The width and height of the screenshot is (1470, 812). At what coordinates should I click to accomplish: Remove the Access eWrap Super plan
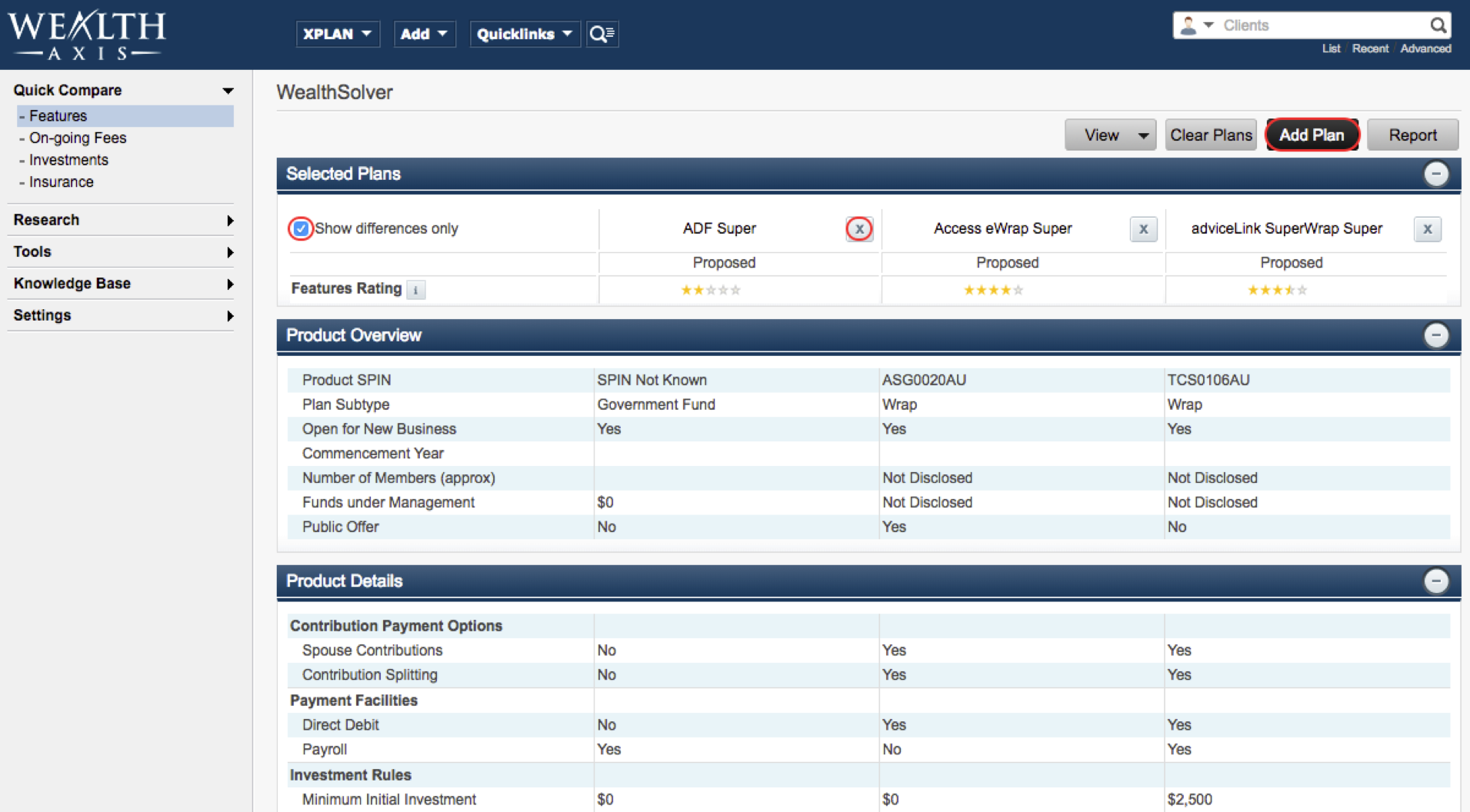[x=1143, y=229]
